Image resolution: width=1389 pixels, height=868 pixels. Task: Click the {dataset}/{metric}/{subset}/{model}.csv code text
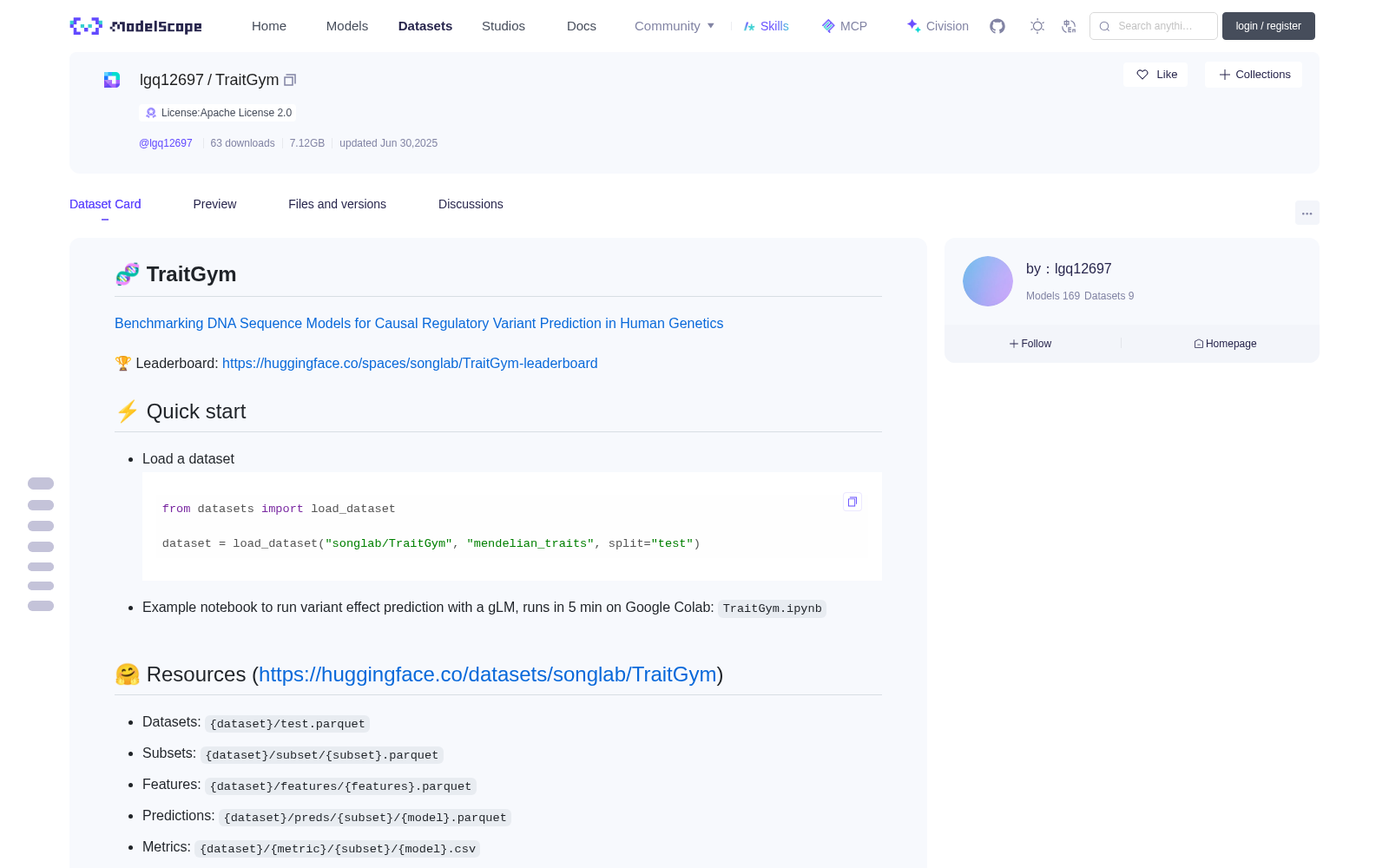point(338,849)
